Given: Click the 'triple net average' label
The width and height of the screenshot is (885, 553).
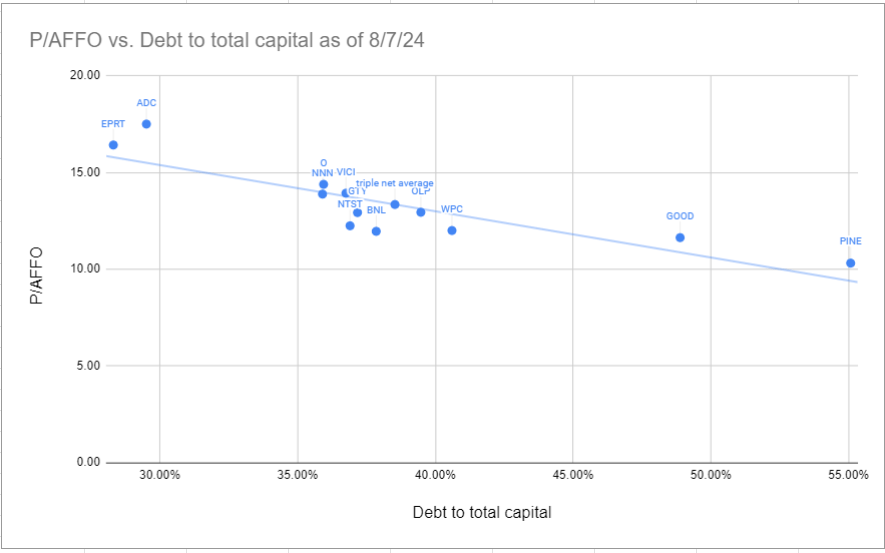Looking at the screenshot, I should coord(395,183).
